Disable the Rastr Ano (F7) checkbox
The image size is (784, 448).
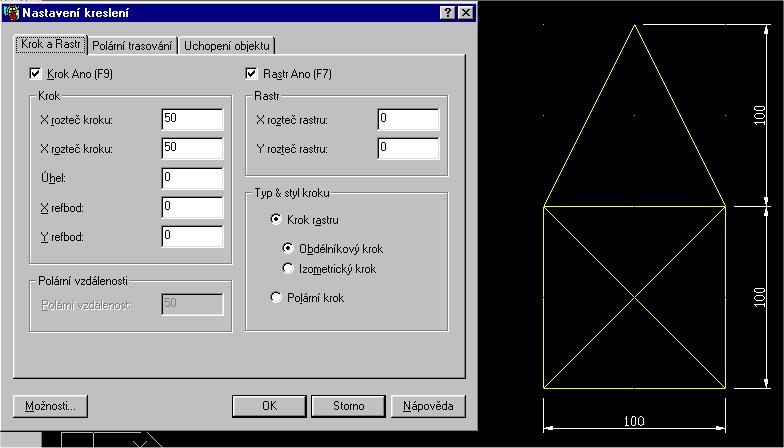pyautogui.click(x=251, y=74)
